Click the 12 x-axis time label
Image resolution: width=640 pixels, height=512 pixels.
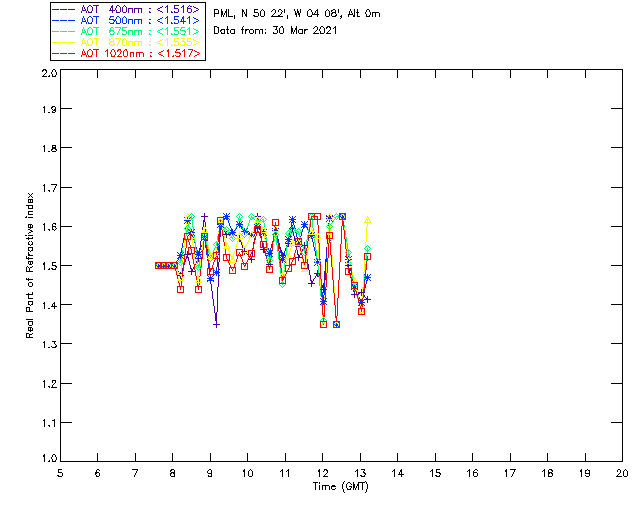(322, 473)
